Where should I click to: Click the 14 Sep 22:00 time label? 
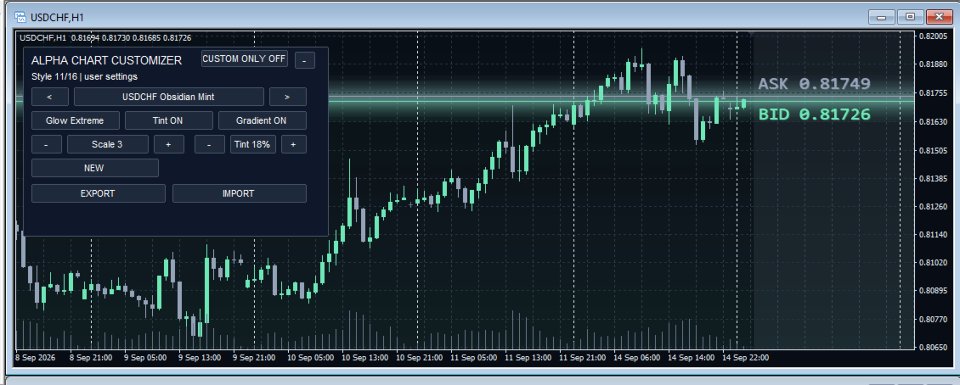point(745,357)
